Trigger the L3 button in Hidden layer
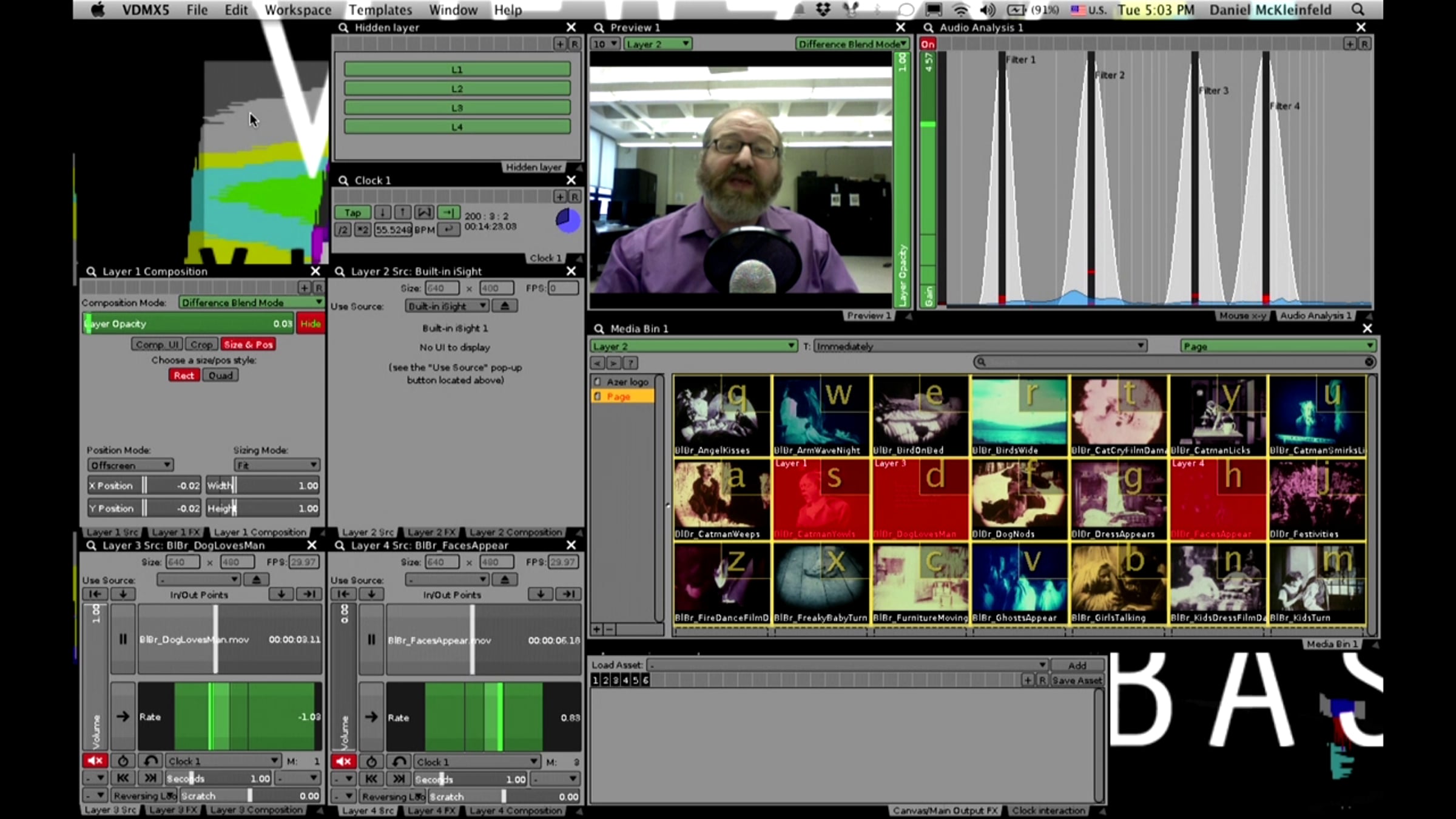Screen dimensions: 1456x819 (457, 107)
